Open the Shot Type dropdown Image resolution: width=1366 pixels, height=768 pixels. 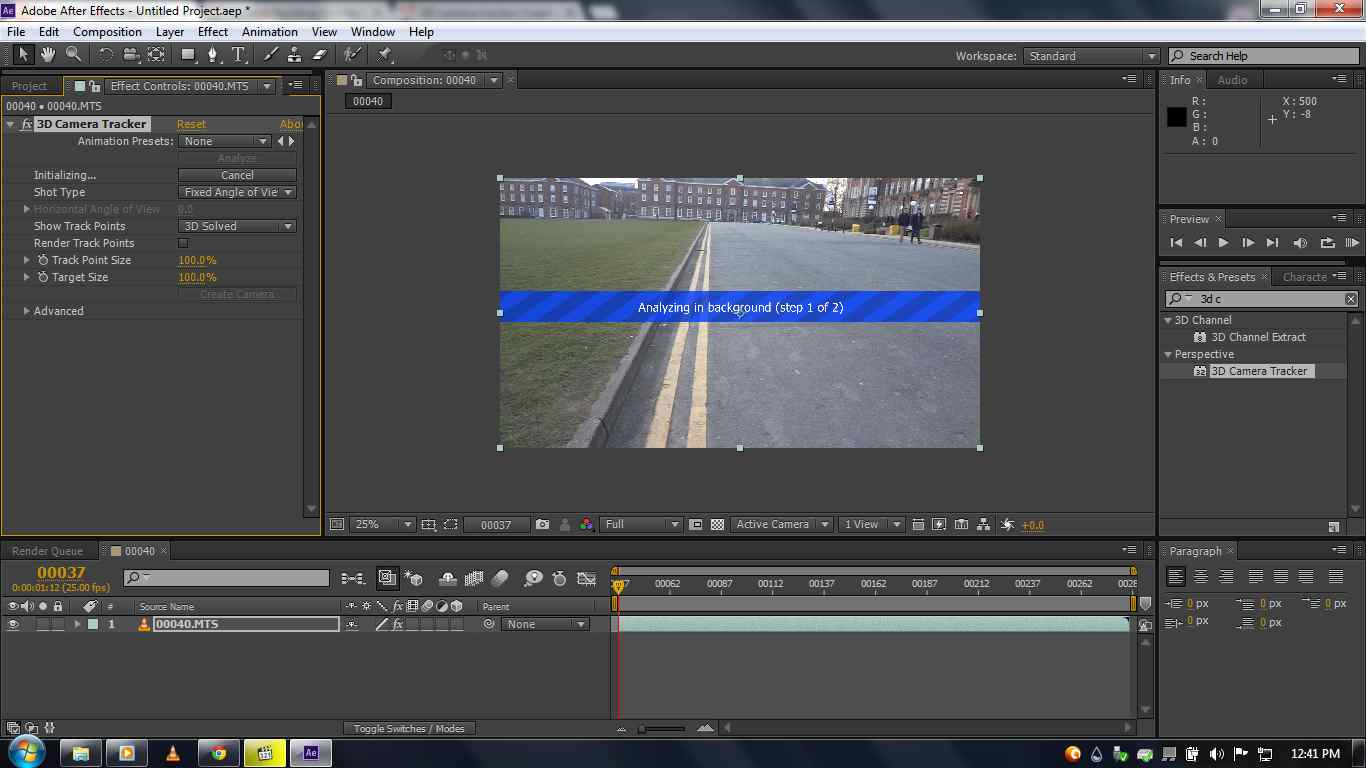pos(237,192)
